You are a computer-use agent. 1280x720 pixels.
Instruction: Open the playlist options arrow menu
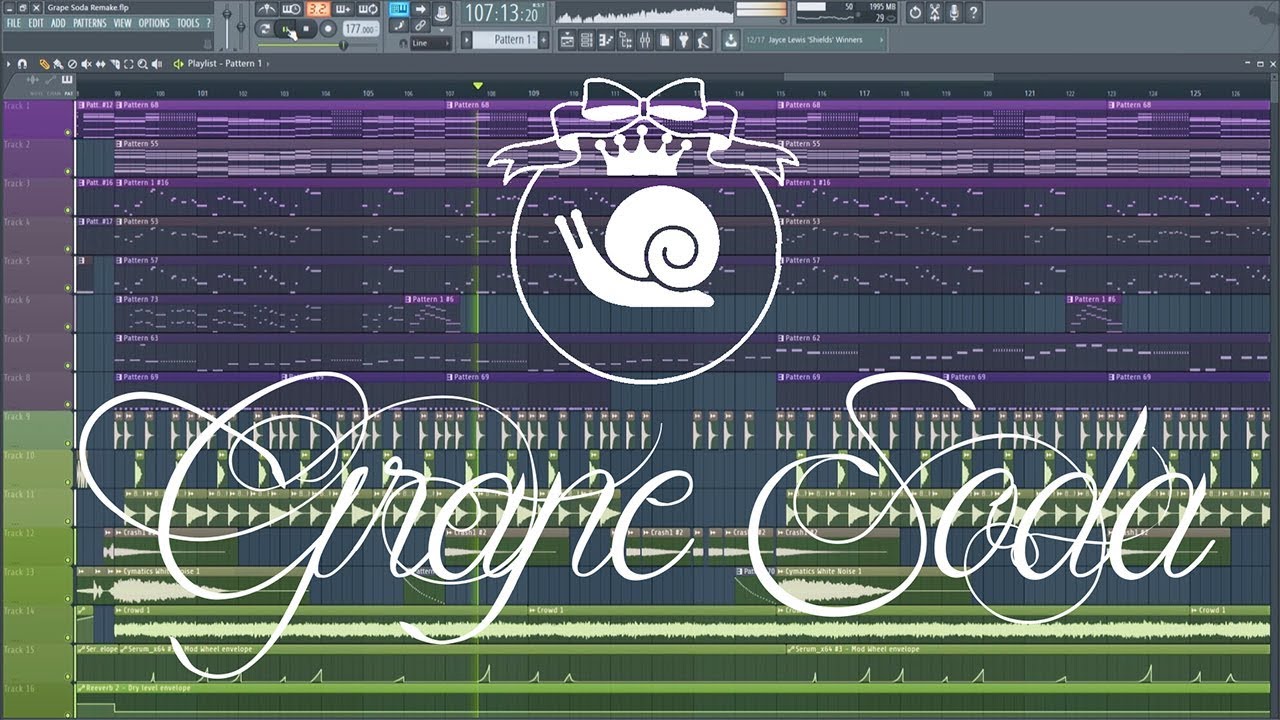pos(9,64)
